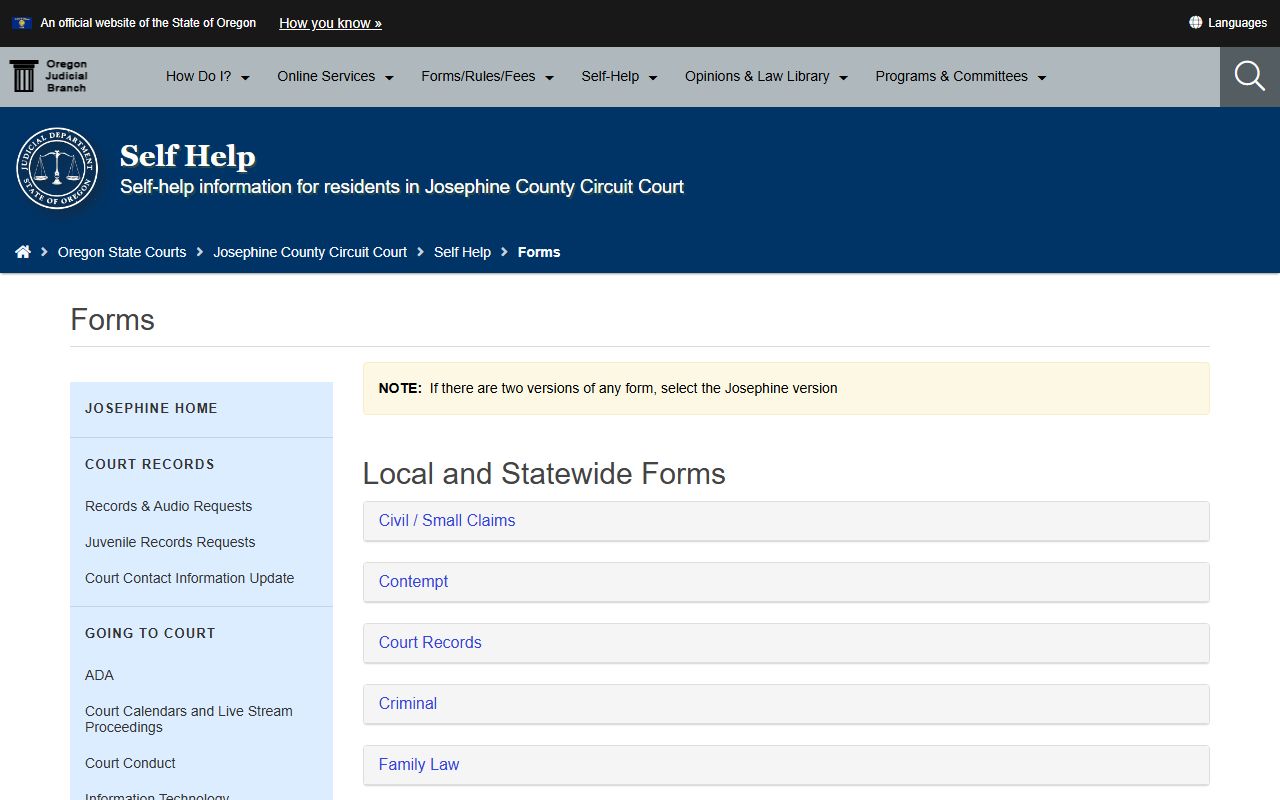Screen dimensions: 1280x800
Task: Click the Forms breadcrumb item
Action: [x=539, y=252]
